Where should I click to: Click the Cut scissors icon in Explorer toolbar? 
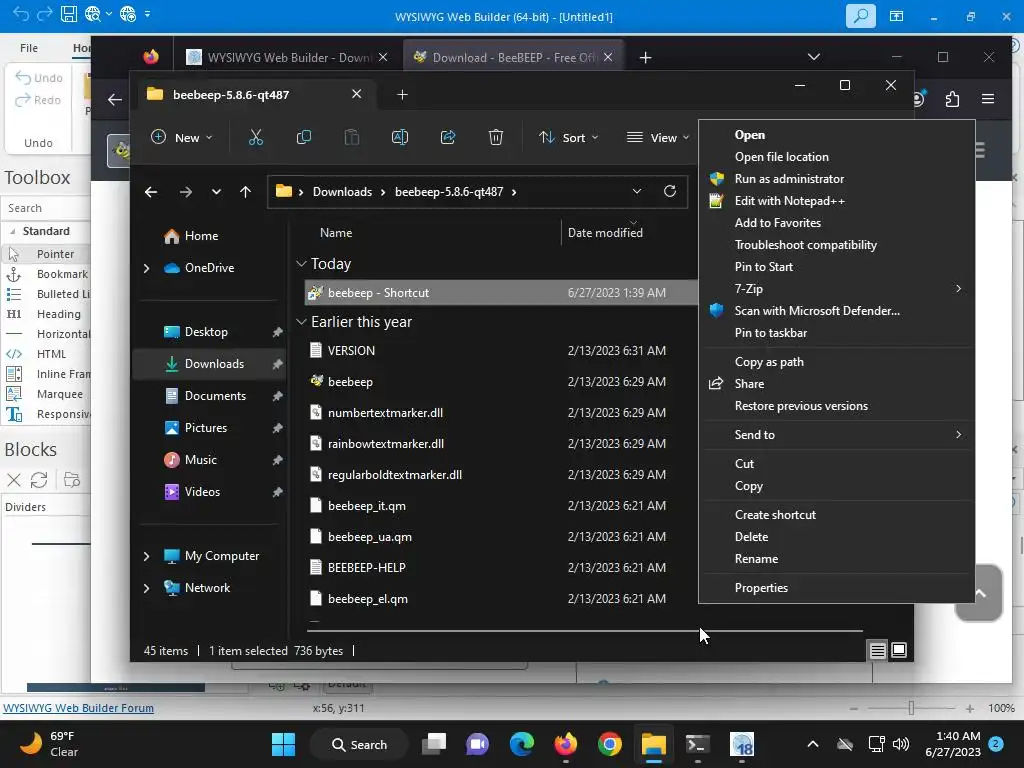[255, 137]
